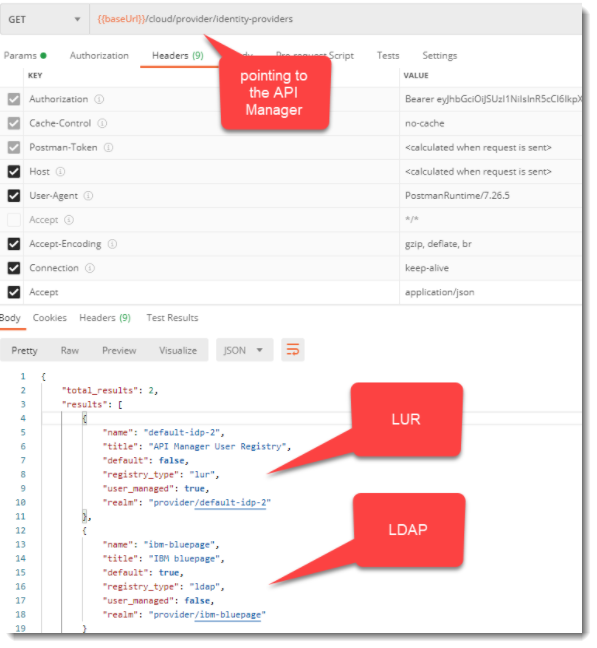Viewport: 597px width, 648px height.
Task: Click the "total_results" line in JSON
Action: point(110,391)
